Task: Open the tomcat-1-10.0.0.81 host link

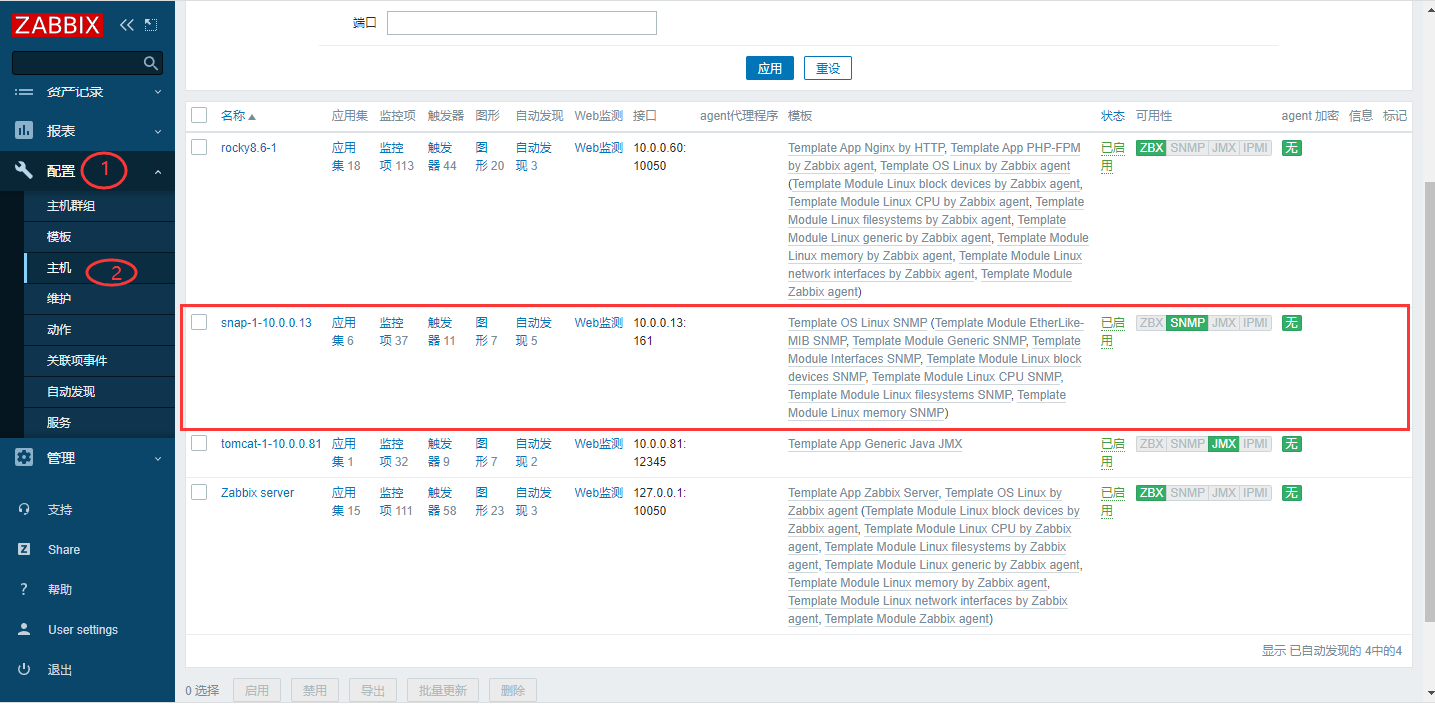Action: (x=272, y=444)
